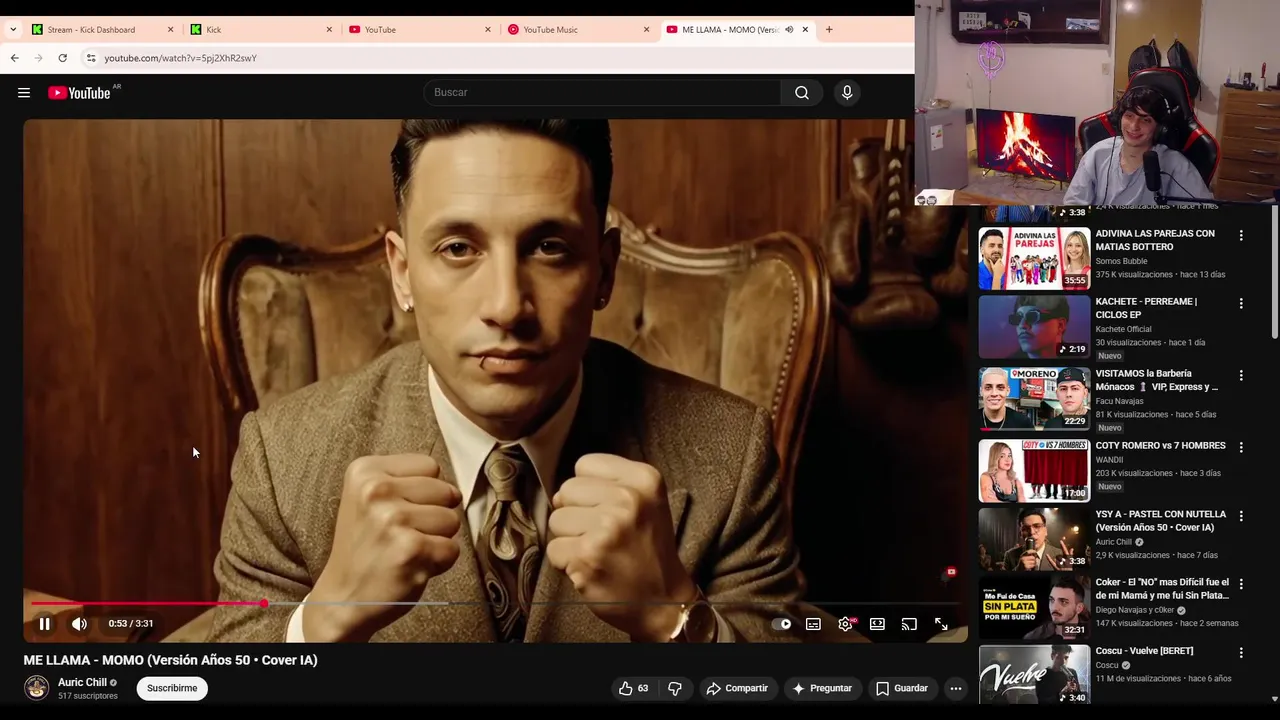1280x720 pixels.
Task: Open more actions three-dot menu below video
Action: (956, 688)
